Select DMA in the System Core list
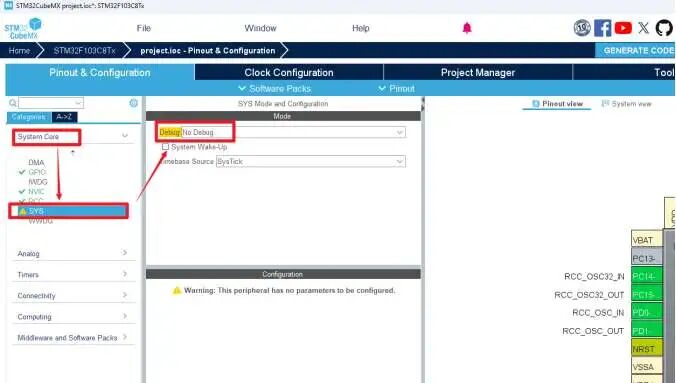The width and height of the screenshot is (676, 383). pyautogui.click(x=36, y=163)
